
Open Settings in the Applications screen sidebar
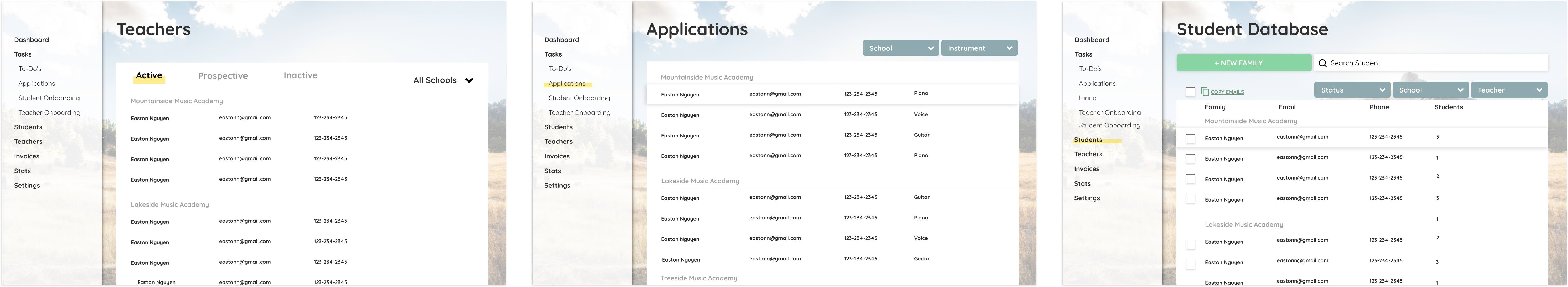[557, 186]
